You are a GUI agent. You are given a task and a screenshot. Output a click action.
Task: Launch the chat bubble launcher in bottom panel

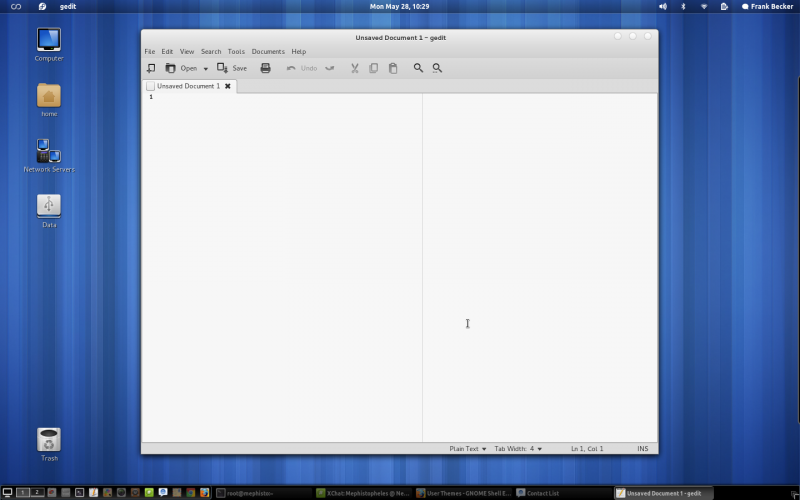(x=163, y=493)
